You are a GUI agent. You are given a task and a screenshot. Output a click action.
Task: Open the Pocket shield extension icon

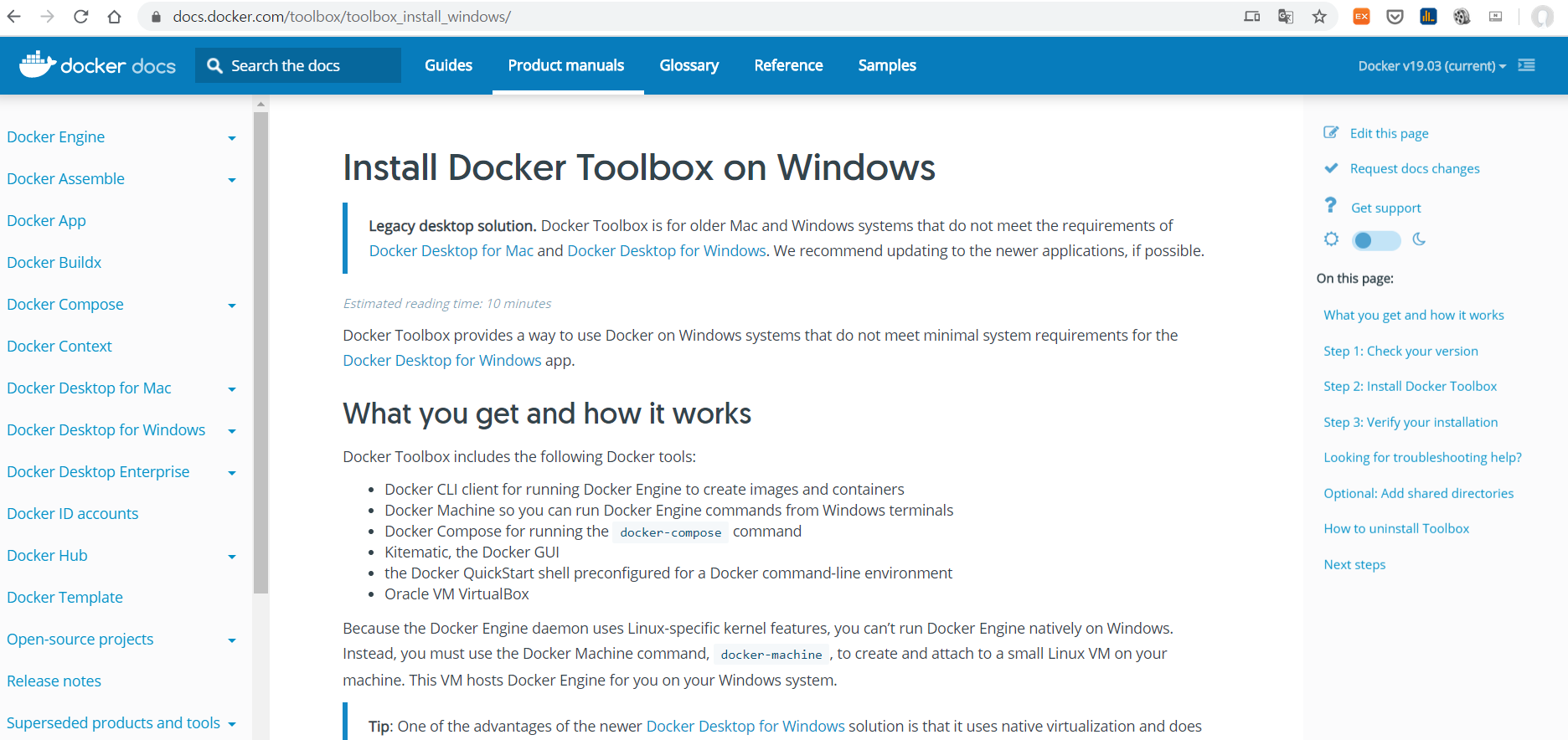1395,16
